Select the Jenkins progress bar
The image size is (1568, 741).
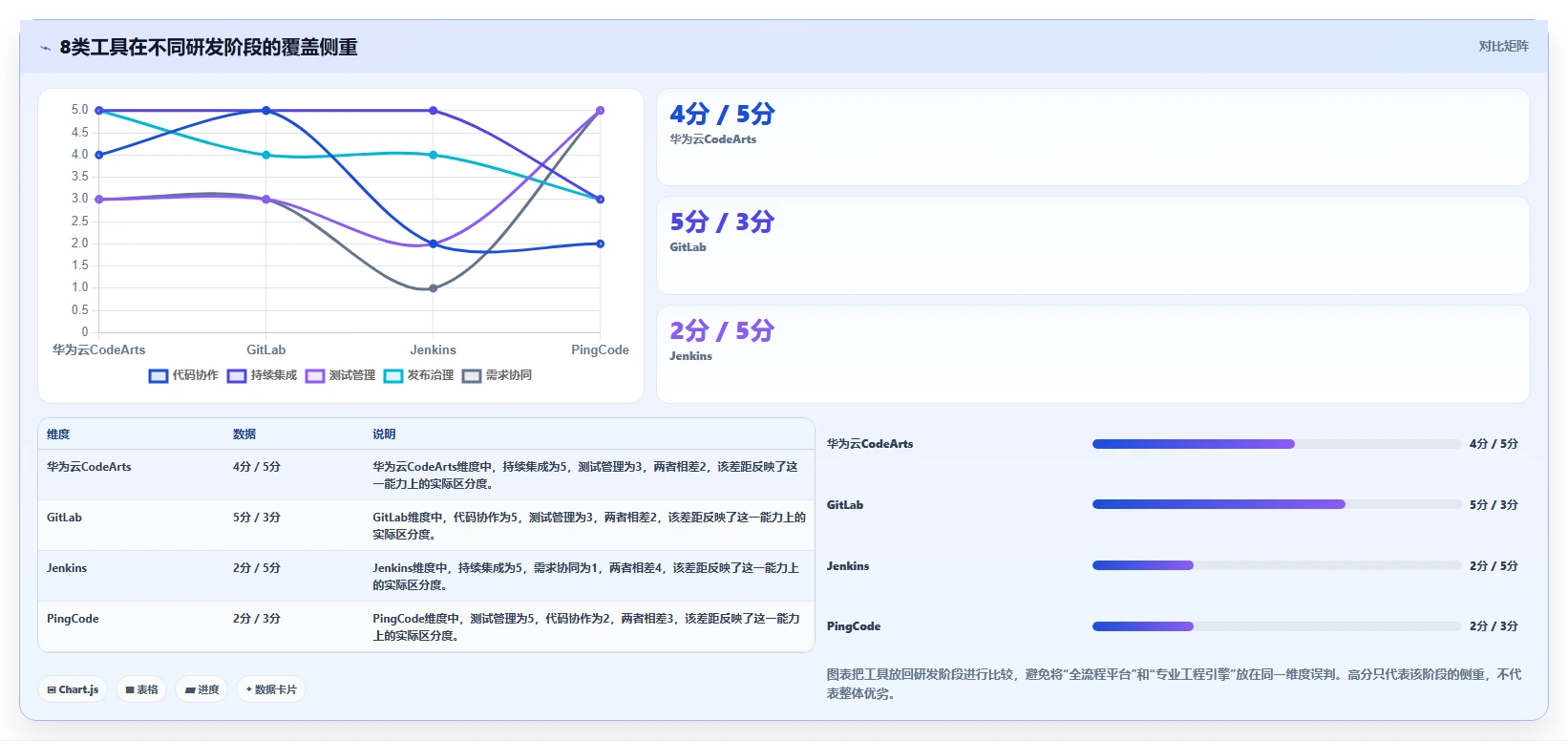[1276, 565]
